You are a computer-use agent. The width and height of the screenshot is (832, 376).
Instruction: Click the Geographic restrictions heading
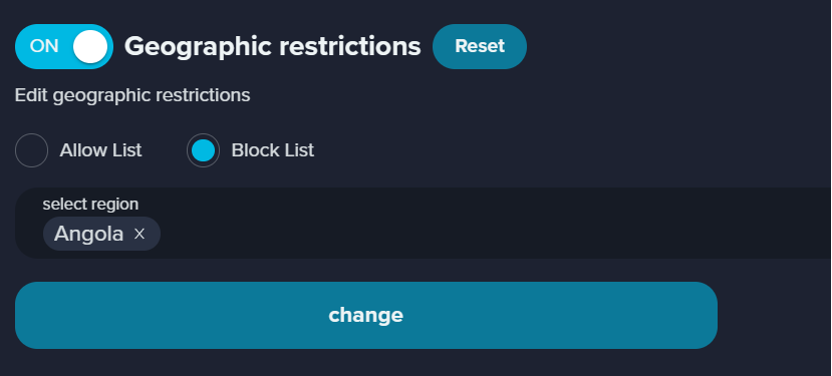[273, 47]
